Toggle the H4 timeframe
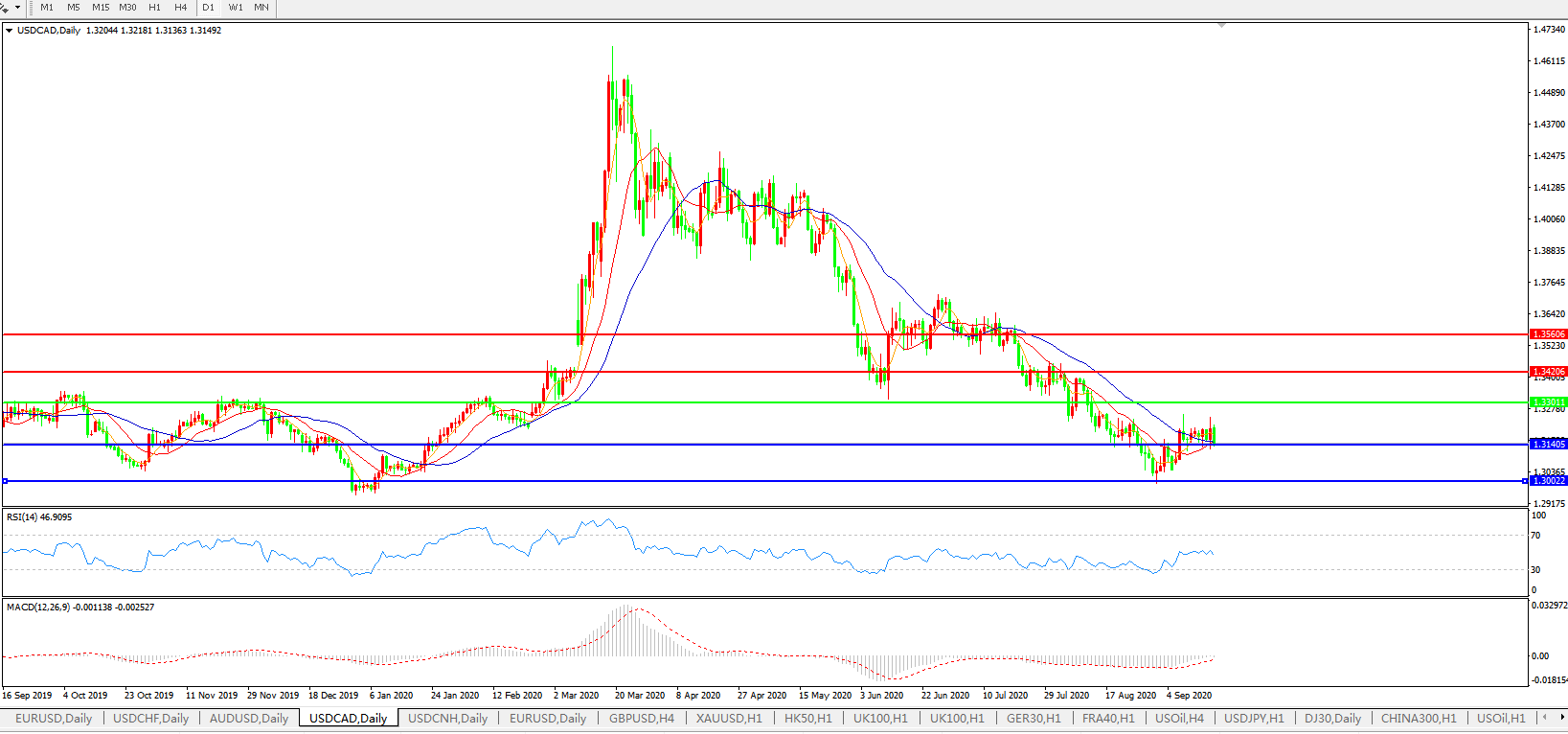 pyautogui.click(x=181, y=8)
